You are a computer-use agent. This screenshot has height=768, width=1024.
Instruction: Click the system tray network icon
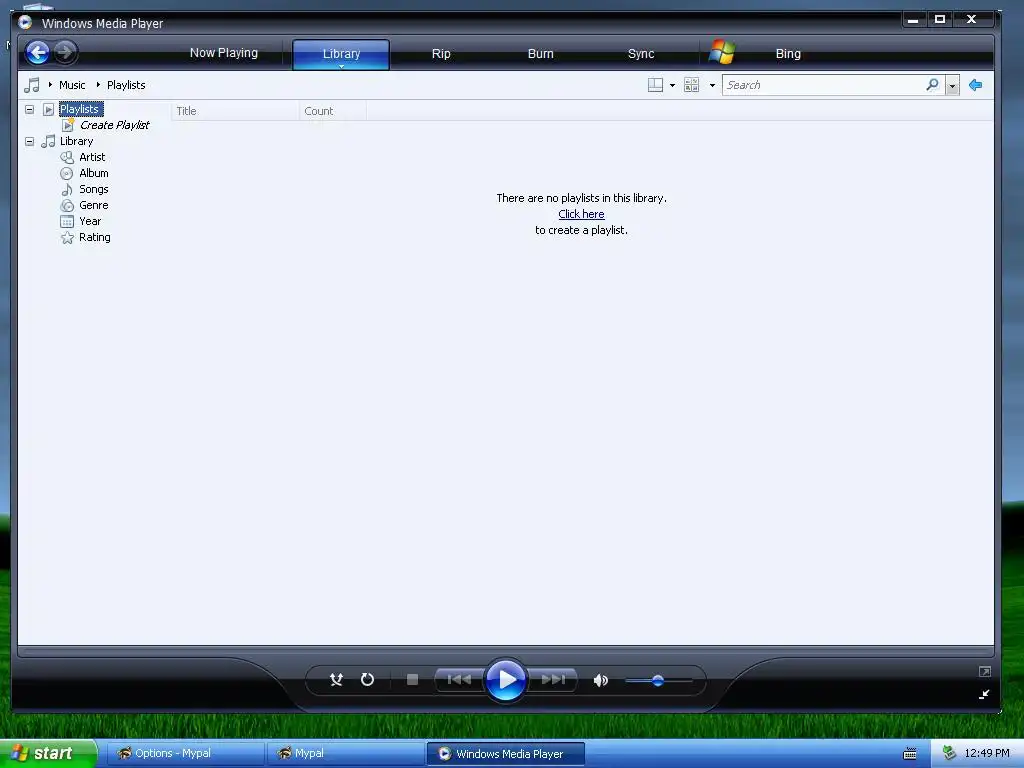(949, 753)
